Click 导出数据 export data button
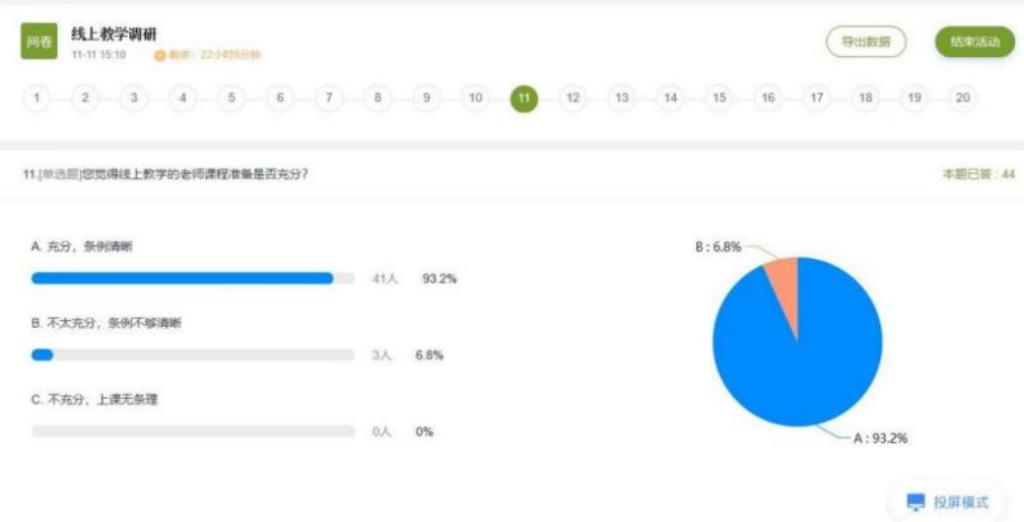This screenshot has width=1024, height=522. pos(865,42)
